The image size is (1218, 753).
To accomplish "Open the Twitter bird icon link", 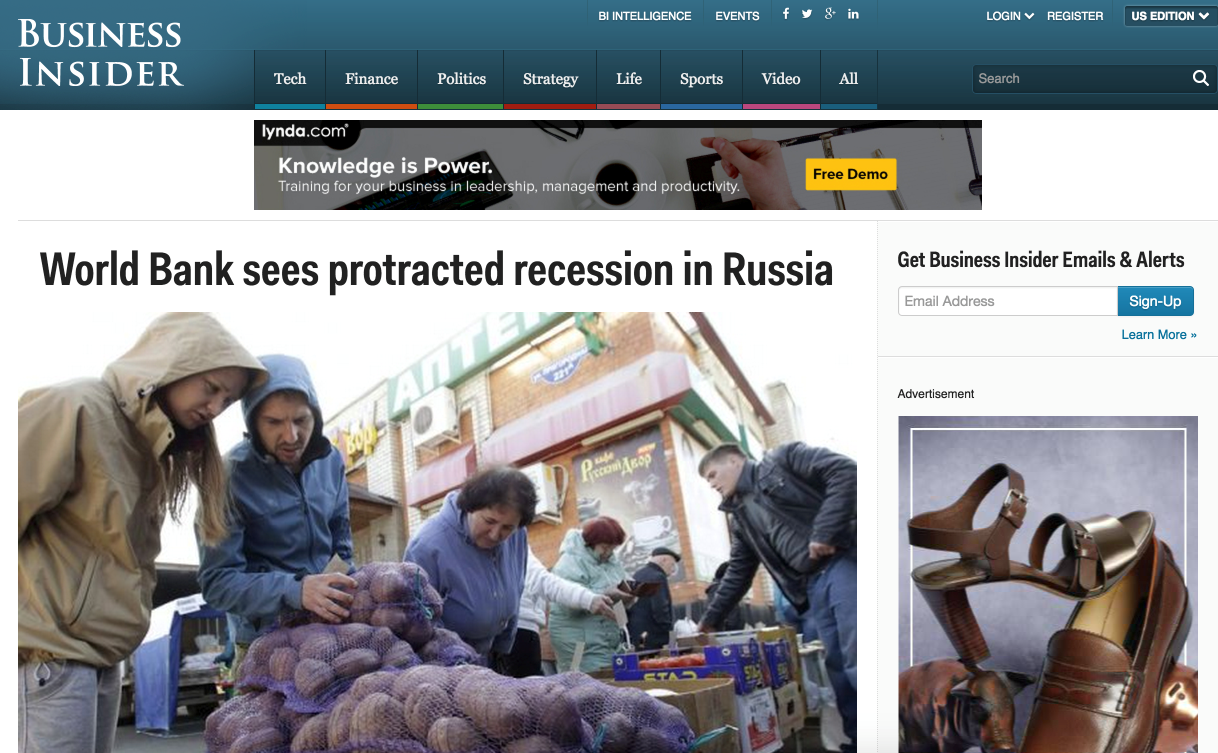I will tap(807, 14).
